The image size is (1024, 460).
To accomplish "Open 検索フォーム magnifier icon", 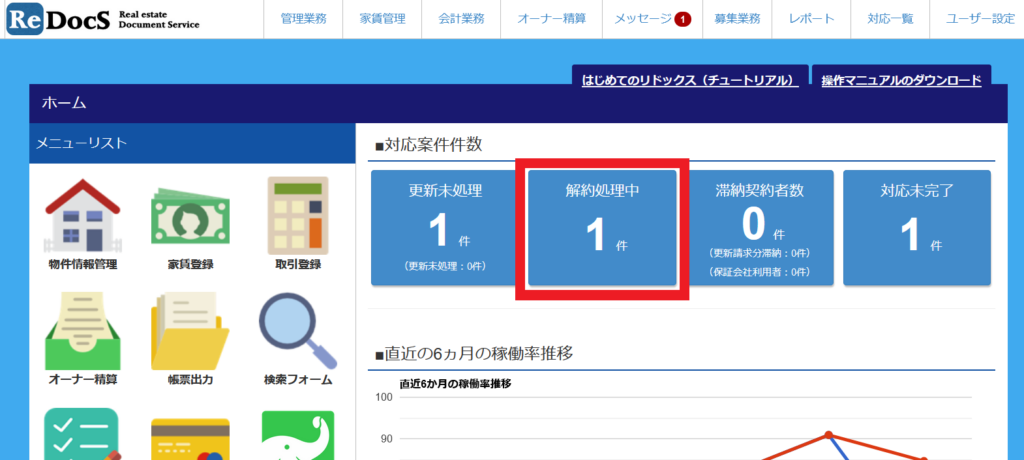I will click(x=298, y=331).
